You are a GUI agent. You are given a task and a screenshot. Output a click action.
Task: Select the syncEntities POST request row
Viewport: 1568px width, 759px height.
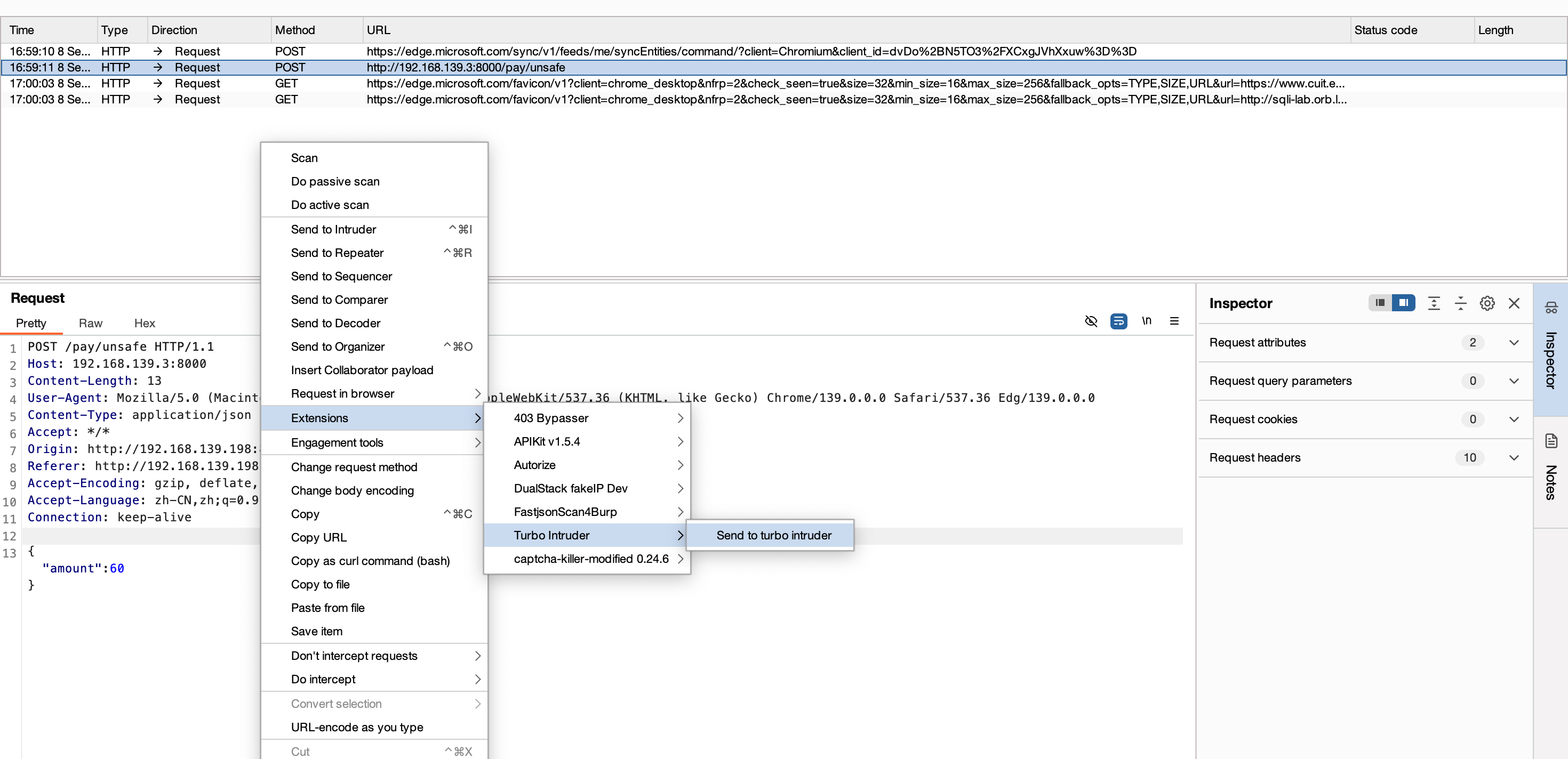pyautogui.click(x=783, y=51)
